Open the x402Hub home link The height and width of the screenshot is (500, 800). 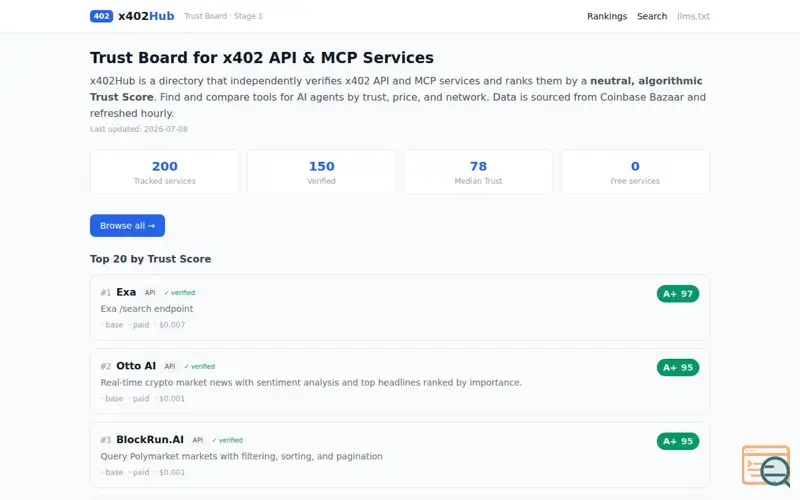point(132,16)
